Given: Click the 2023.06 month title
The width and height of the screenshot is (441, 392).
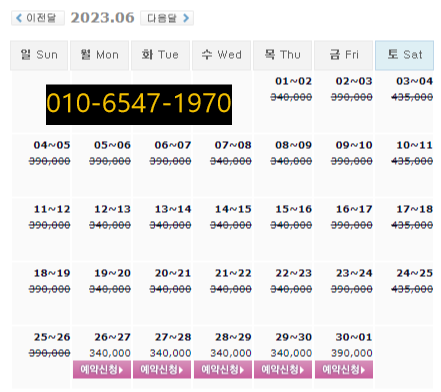Looking at the screenshot, I should [x=102, y=18].
